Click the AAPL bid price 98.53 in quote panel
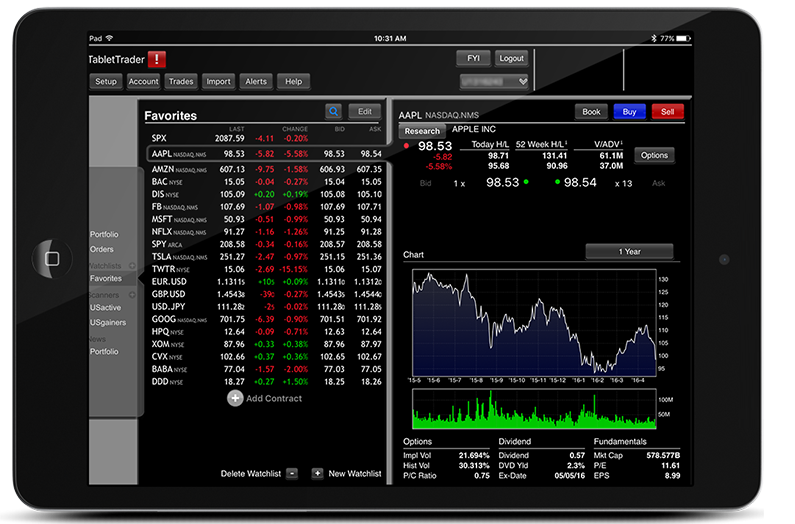Viewport: 795px width, 524px height. point(502,183)
